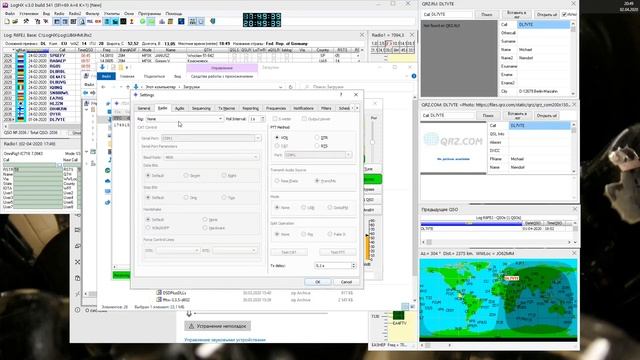Click the vertical Pwr slider
This screenshot has height=360, width=640.
tap(373, 141)
